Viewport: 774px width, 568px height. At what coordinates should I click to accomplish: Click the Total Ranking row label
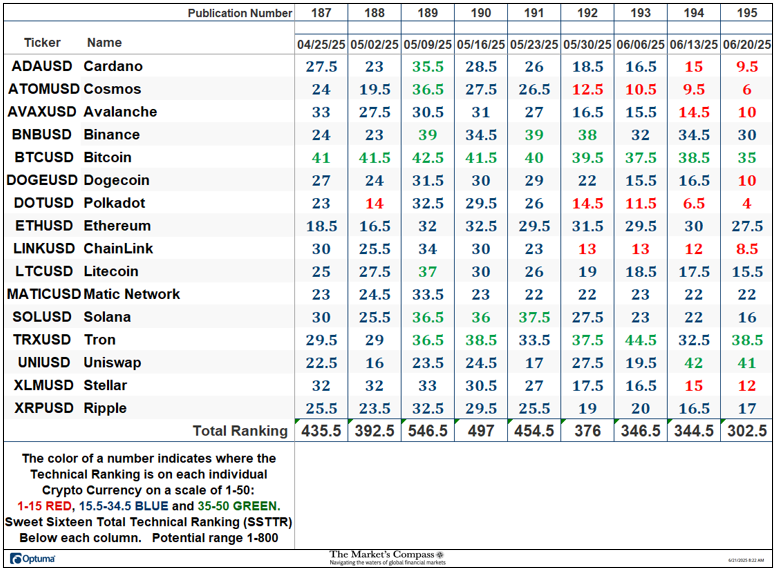coord(239,431)
